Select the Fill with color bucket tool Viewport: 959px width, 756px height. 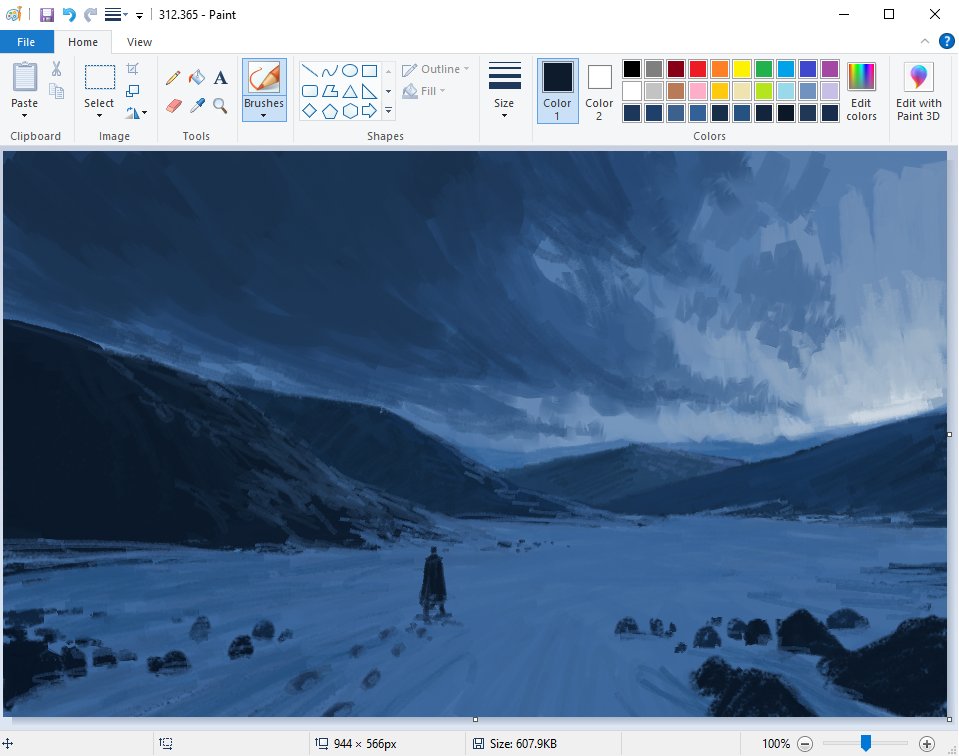coord(197,78)
